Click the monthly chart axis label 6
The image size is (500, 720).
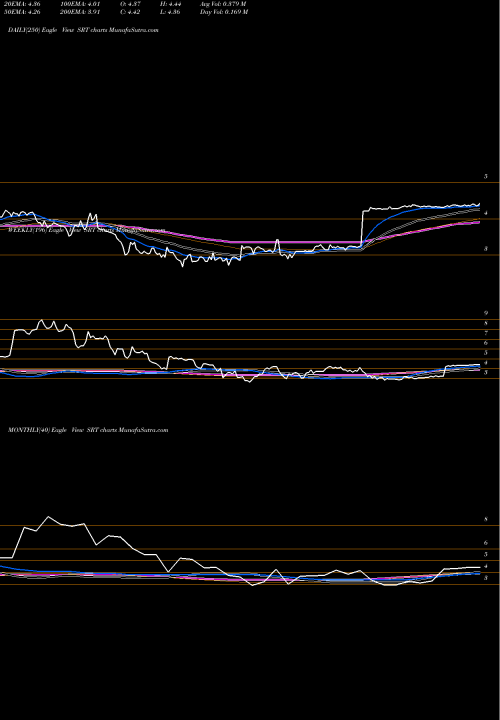click(x=486, y=543)
